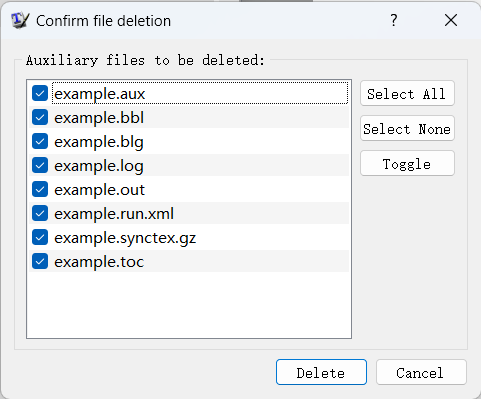Highlight the example.toc list entry
The height and width of the screenshot is (399, 481).
[189, 261]
